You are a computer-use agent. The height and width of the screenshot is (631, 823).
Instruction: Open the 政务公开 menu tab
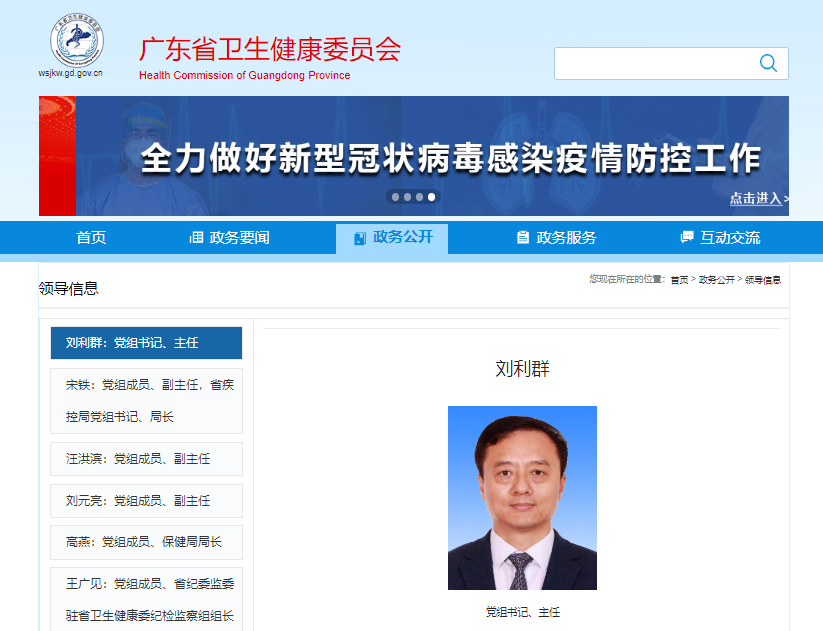(x=392, y=238)
